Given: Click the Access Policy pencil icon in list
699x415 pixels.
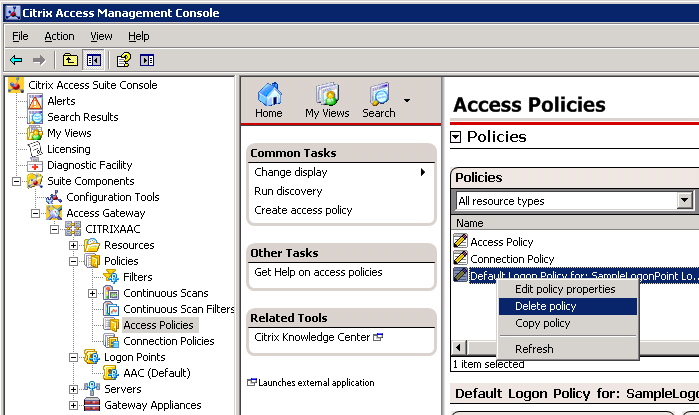Looking at the screenshot, I should [x=461, y=241].
